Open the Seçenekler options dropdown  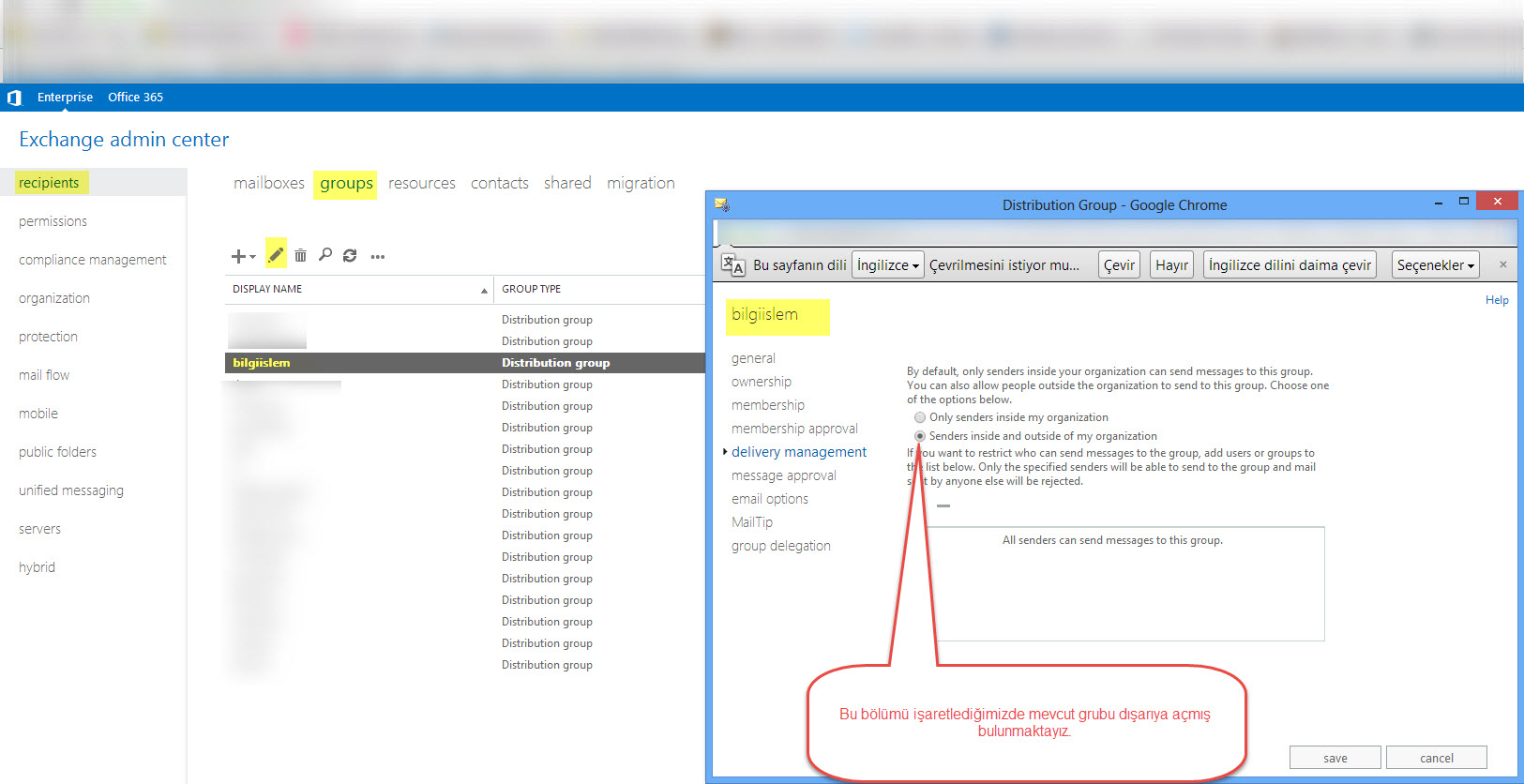[1435, 265]
